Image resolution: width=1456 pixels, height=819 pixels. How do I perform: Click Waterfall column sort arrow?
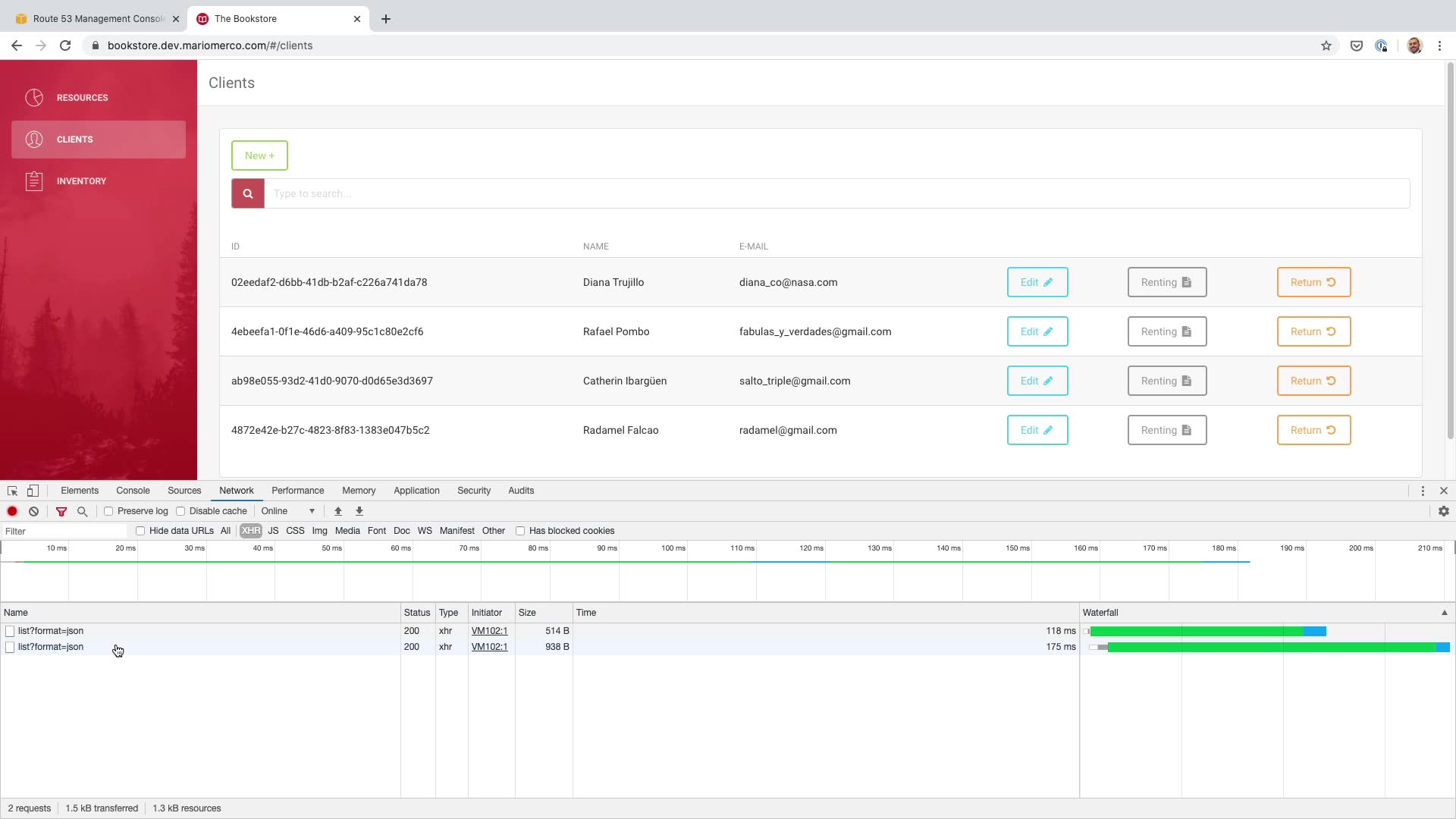click(x=1444, y=613)
